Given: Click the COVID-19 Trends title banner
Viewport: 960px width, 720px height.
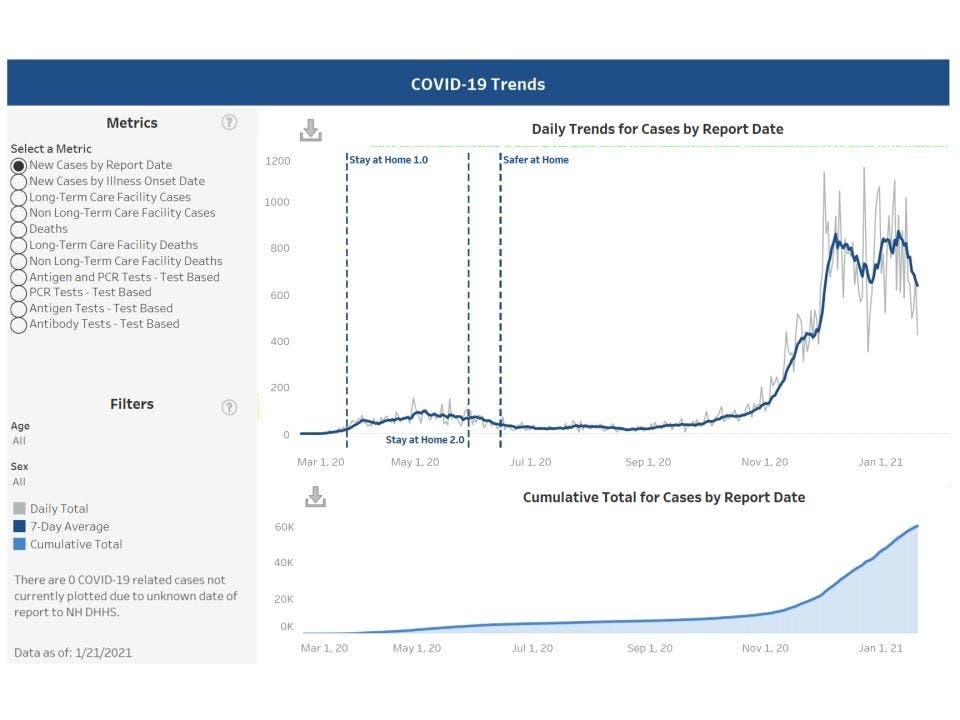Looking at the screenshot, I should pyautogui.click(x=477, y=84).
